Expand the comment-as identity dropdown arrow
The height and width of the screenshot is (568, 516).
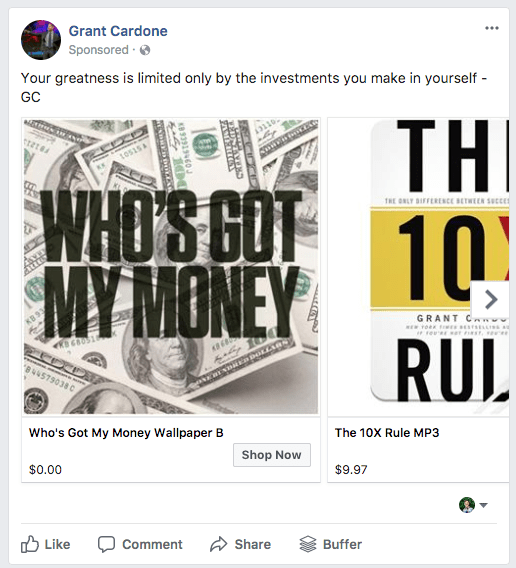pyautogui.click(x=483, y=505)
